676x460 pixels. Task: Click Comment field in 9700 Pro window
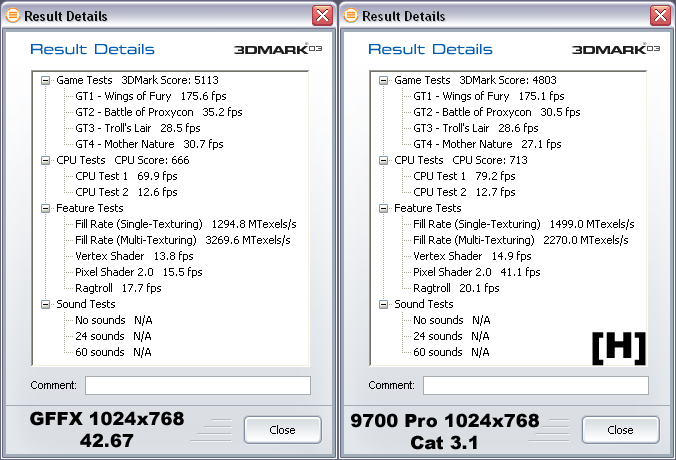pos(536,385)
